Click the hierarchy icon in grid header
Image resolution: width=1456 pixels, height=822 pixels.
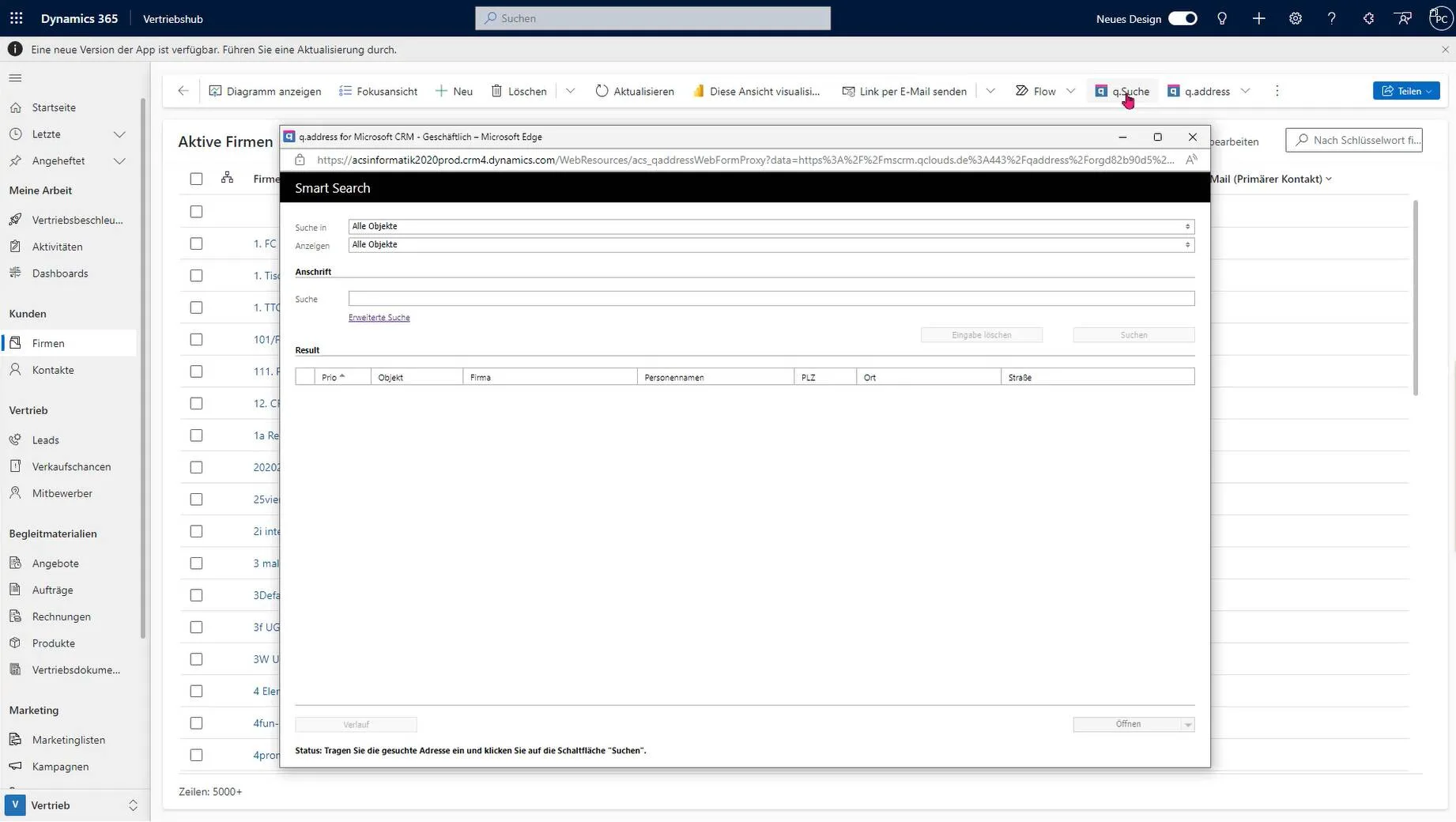tap(228, 178)
